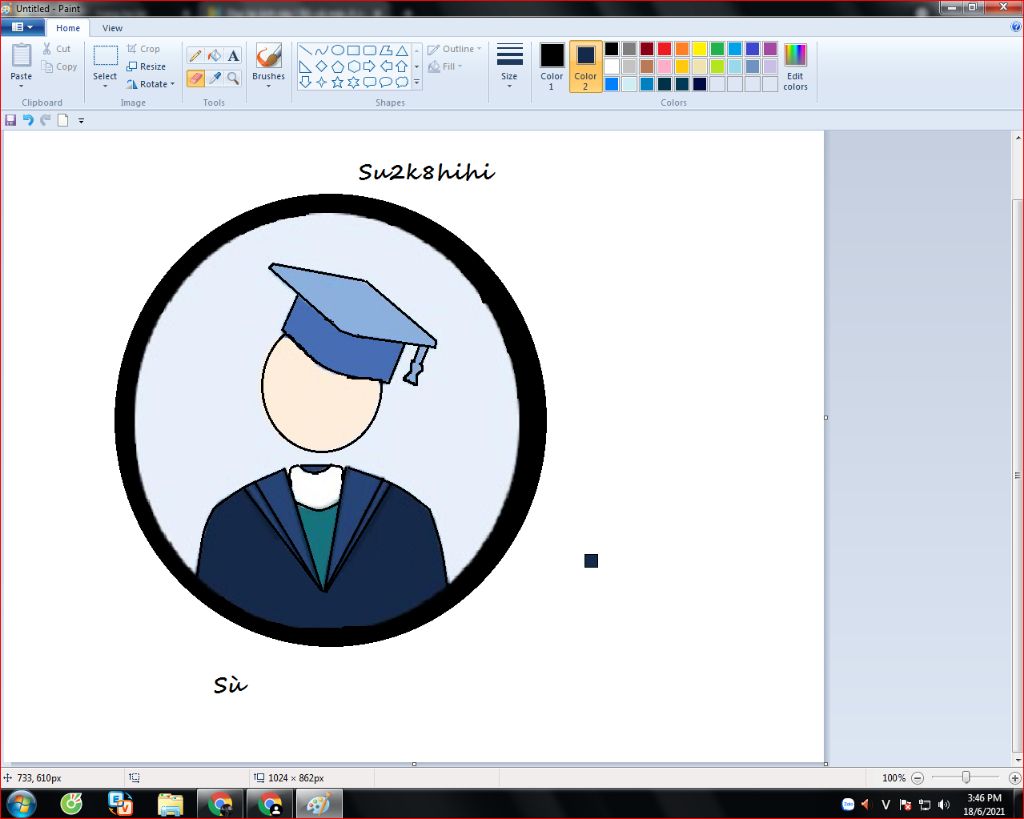Select the Magnifier tool
Screen dimensions: 1024x819
pos(233,78)
